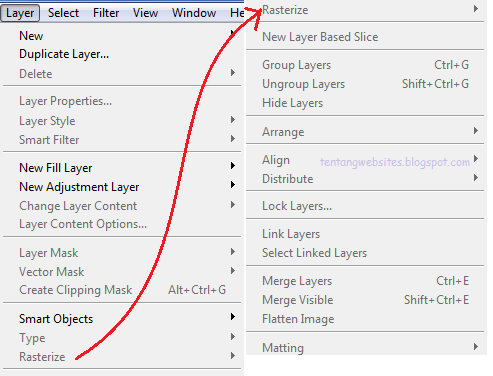Open the Distribute submenu
Viewport: 493px width, 376px height.
(x=365, y=179)
